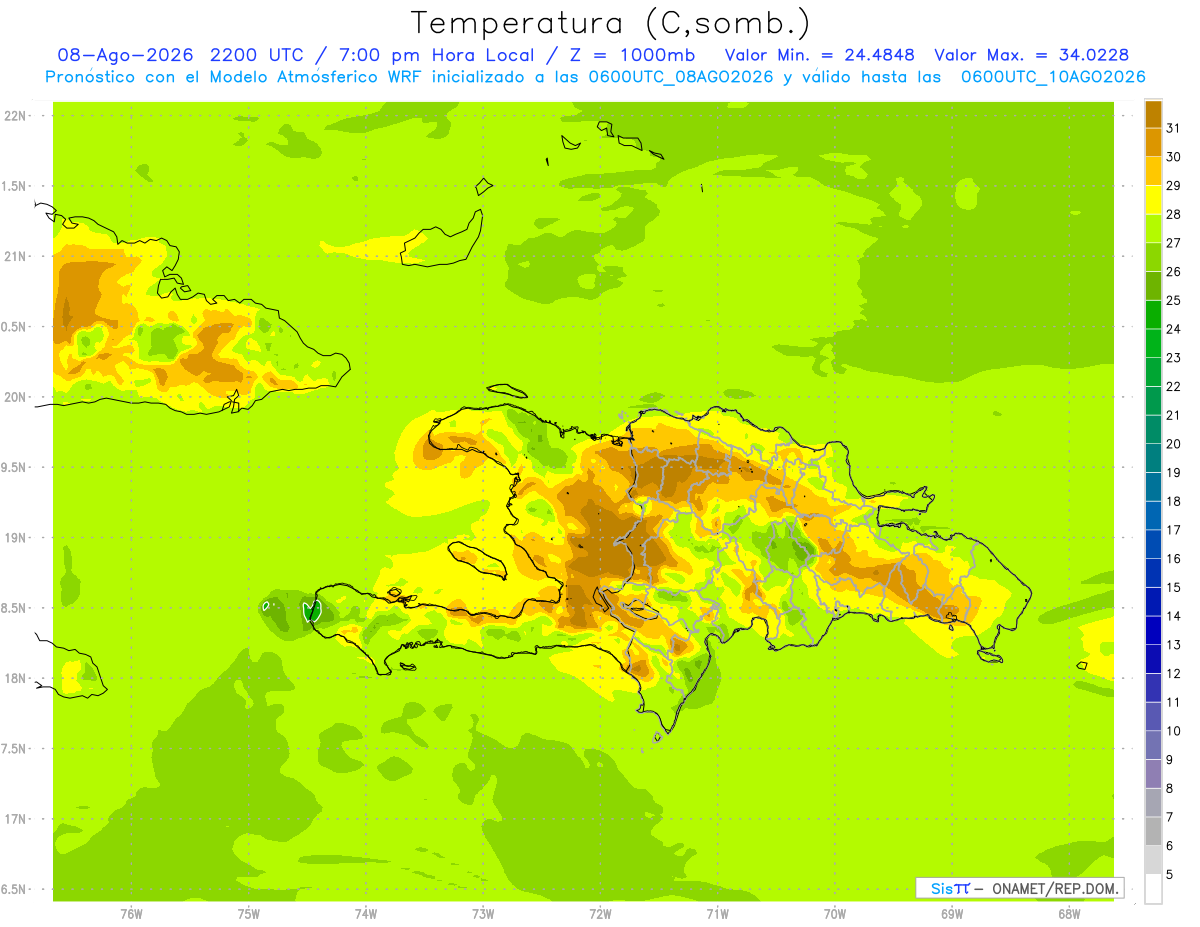Viewport: 1200px width, 927px height.
Task: Click the '70W' longitude label
Action: click(835, 914)
